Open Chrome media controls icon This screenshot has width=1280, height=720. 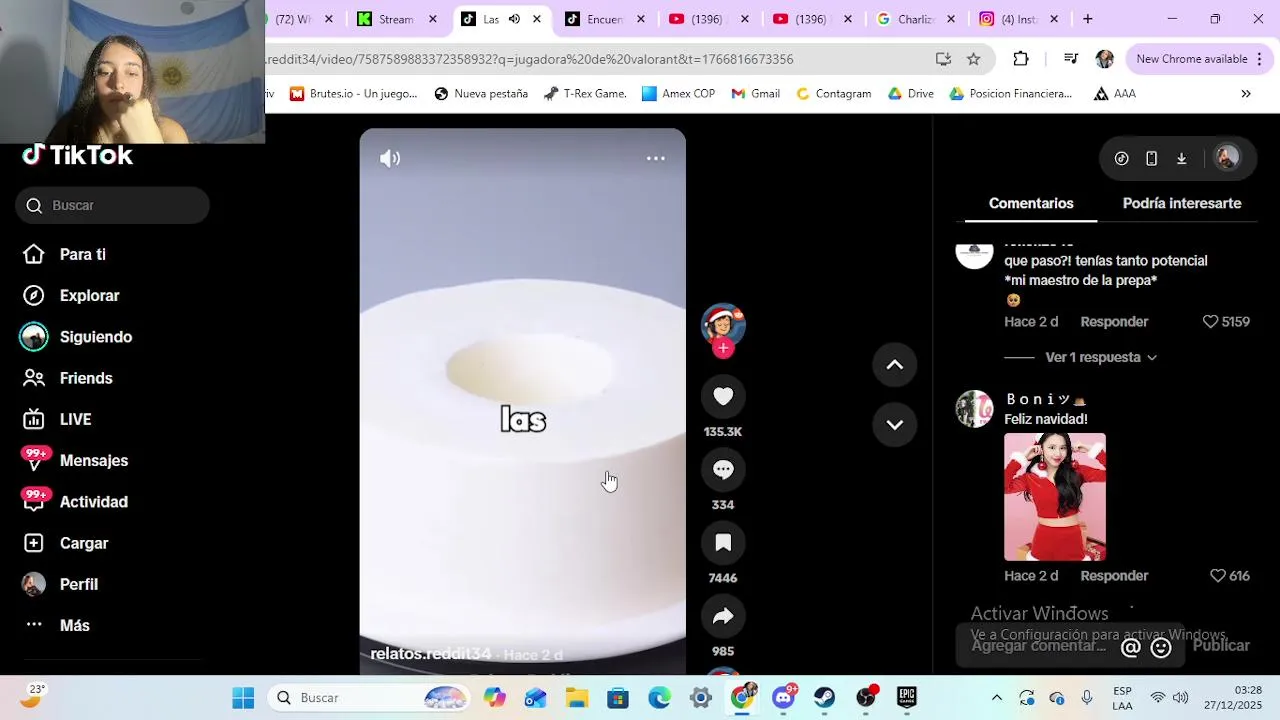coord(1070,59)
